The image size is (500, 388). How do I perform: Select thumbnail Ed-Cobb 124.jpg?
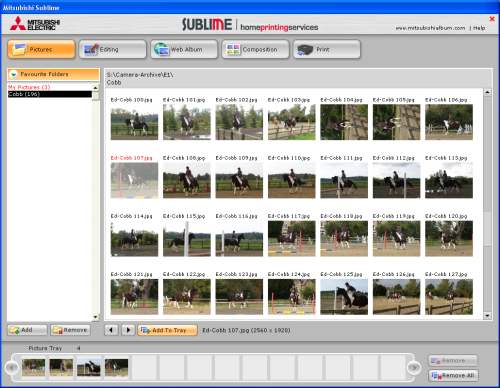click(291, 297)
